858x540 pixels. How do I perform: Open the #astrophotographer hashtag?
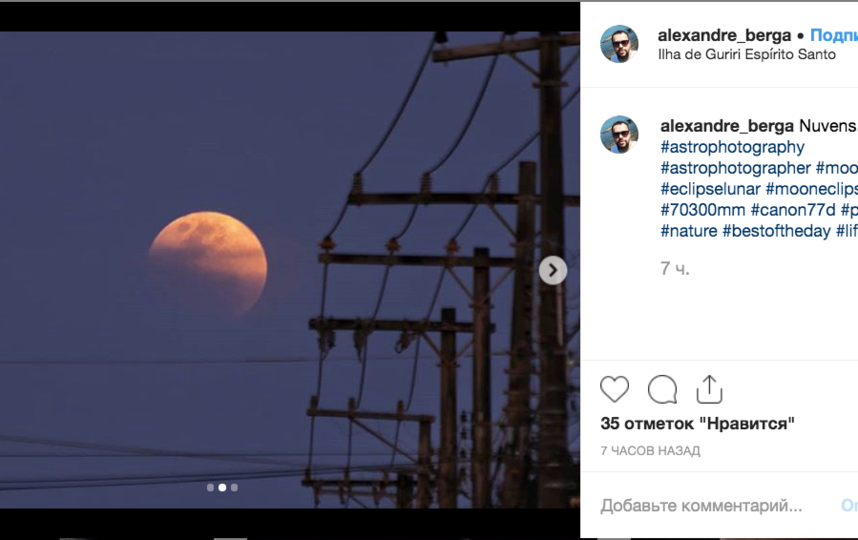735,168
